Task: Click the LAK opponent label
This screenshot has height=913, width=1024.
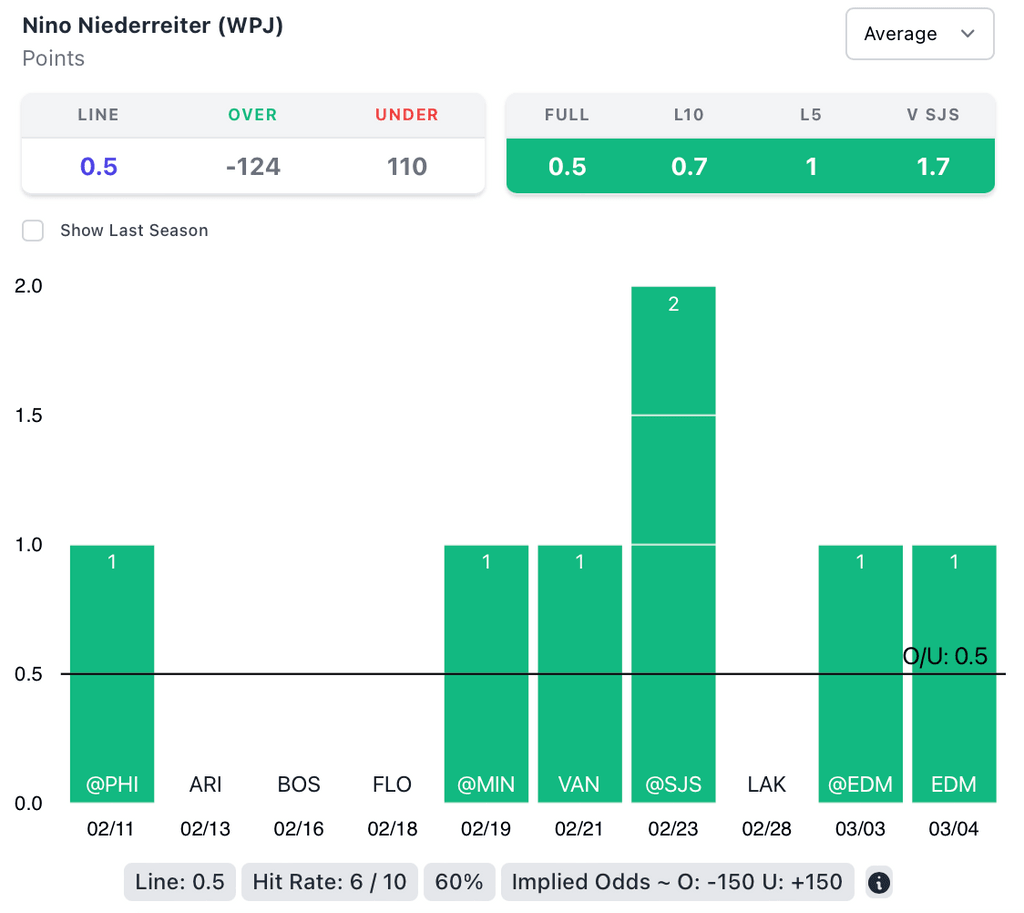Action: [x=767, y=784]
